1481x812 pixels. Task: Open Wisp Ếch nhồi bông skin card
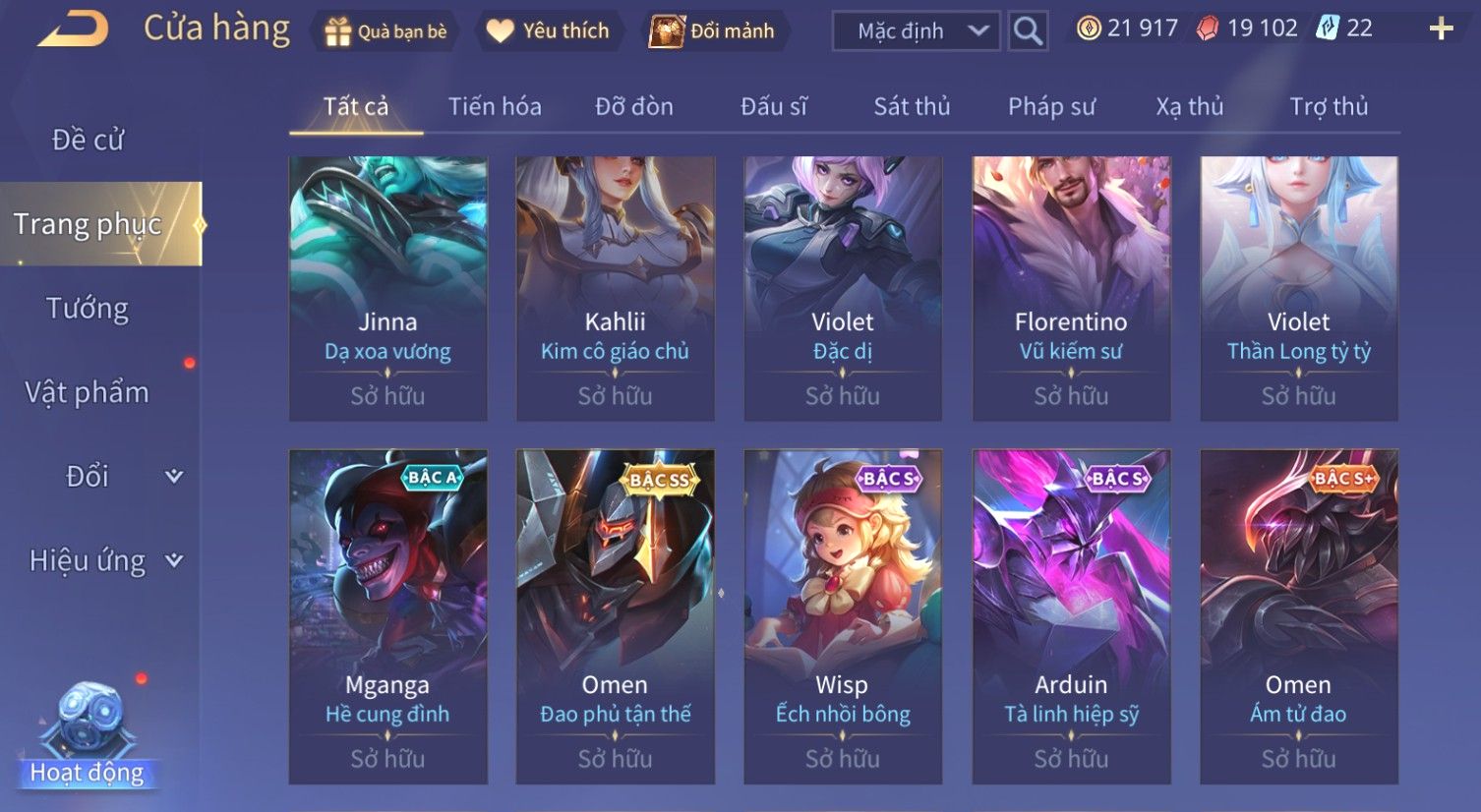843,616
